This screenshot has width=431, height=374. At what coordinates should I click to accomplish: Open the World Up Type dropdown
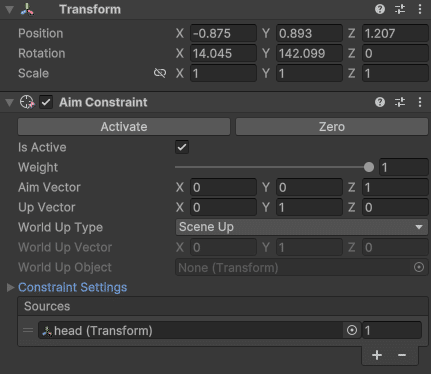[302, 227]
